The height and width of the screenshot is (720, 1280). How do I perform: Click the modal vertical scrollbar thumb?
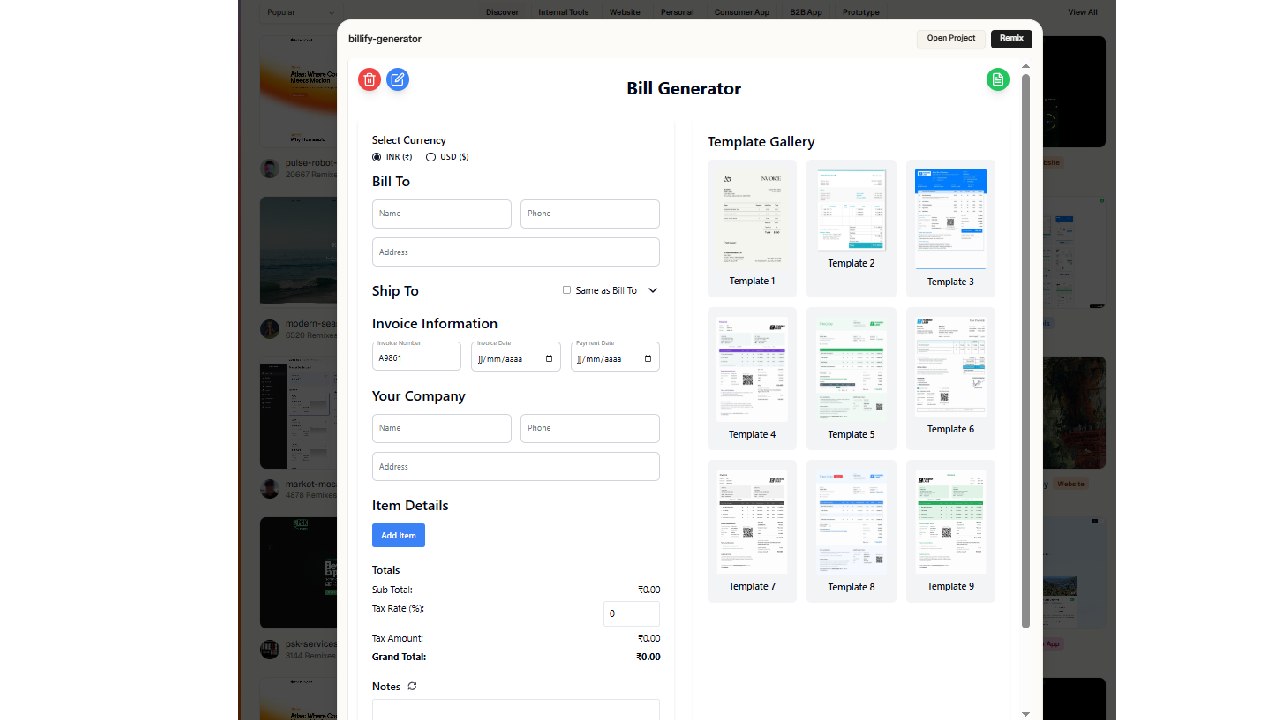tap(1026, 351)
